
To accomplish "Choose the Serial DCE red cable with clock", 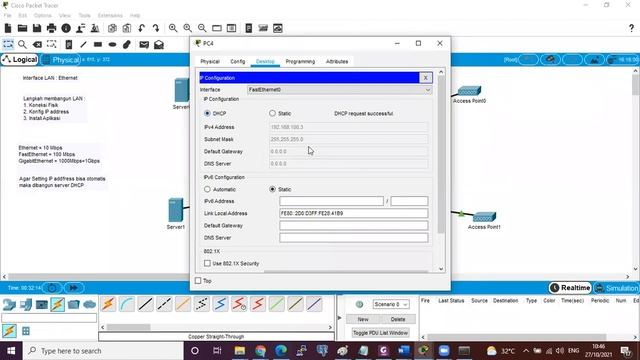I will pos(239,304).
